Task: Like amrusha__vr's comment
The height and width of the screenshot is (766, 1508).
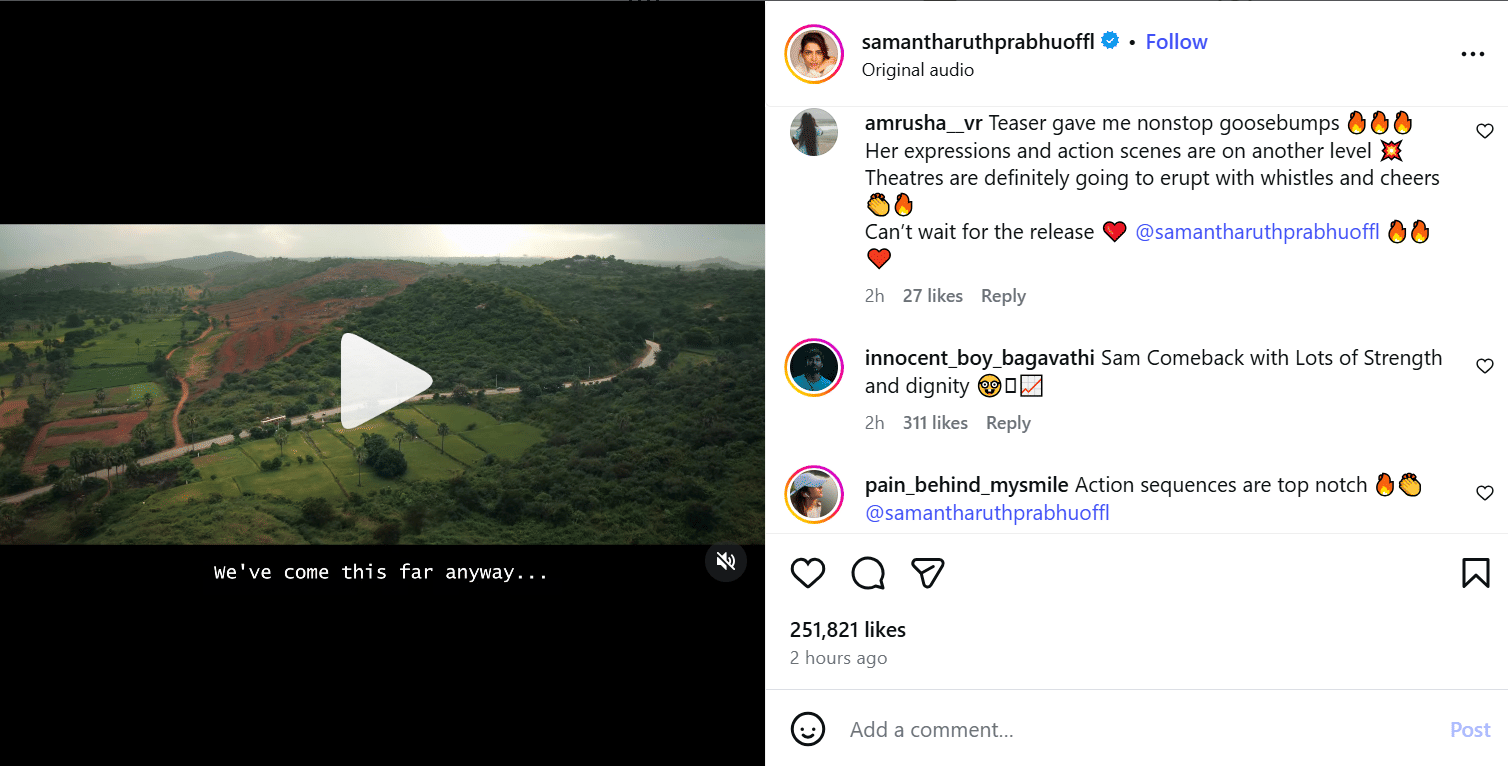Action: 1485,131
